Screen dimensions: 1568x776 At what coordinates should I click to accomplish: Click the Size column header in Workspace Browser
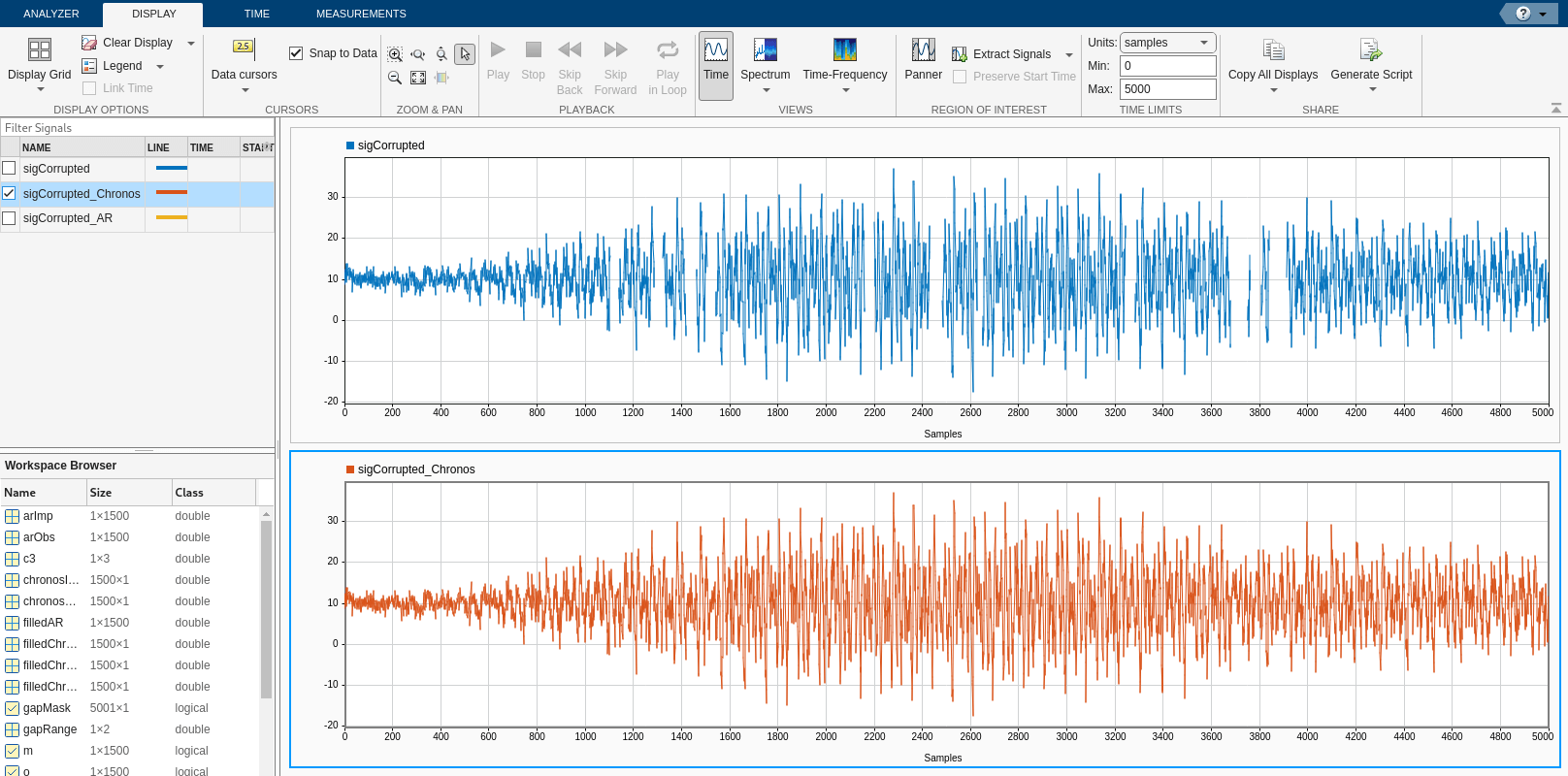click(129, 493)
